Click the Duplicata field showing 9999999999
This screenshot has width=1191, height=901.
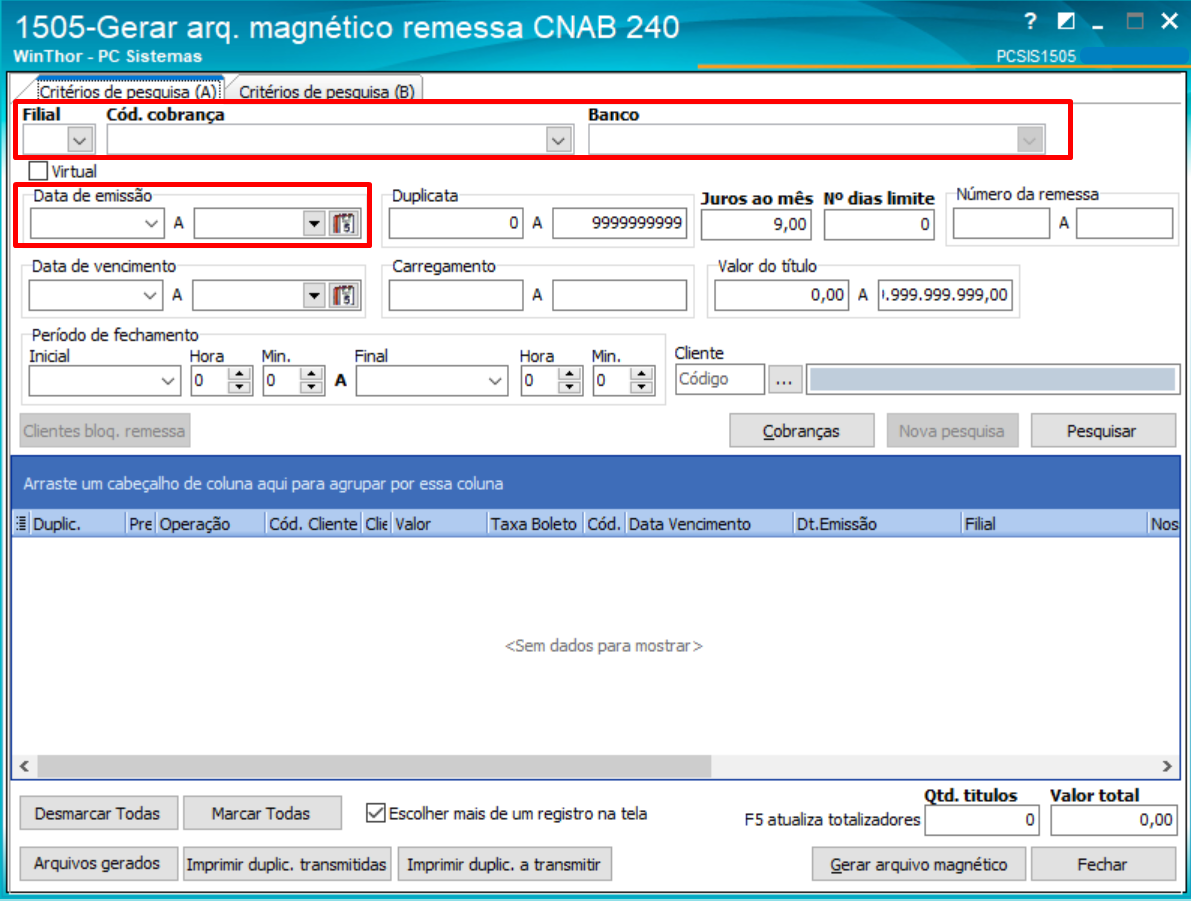620,223
